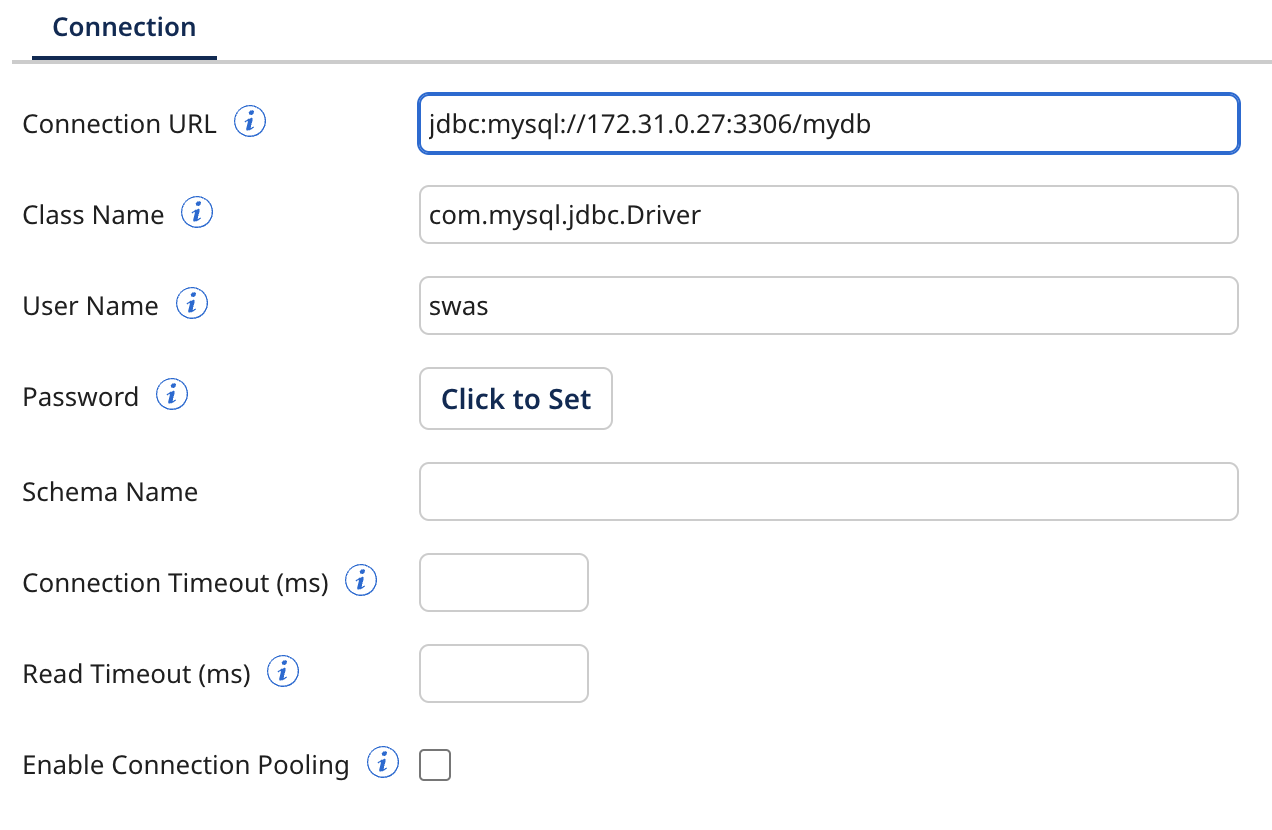Click the Password info icon
Viewport: 1272px width, 830px height.
171,394
